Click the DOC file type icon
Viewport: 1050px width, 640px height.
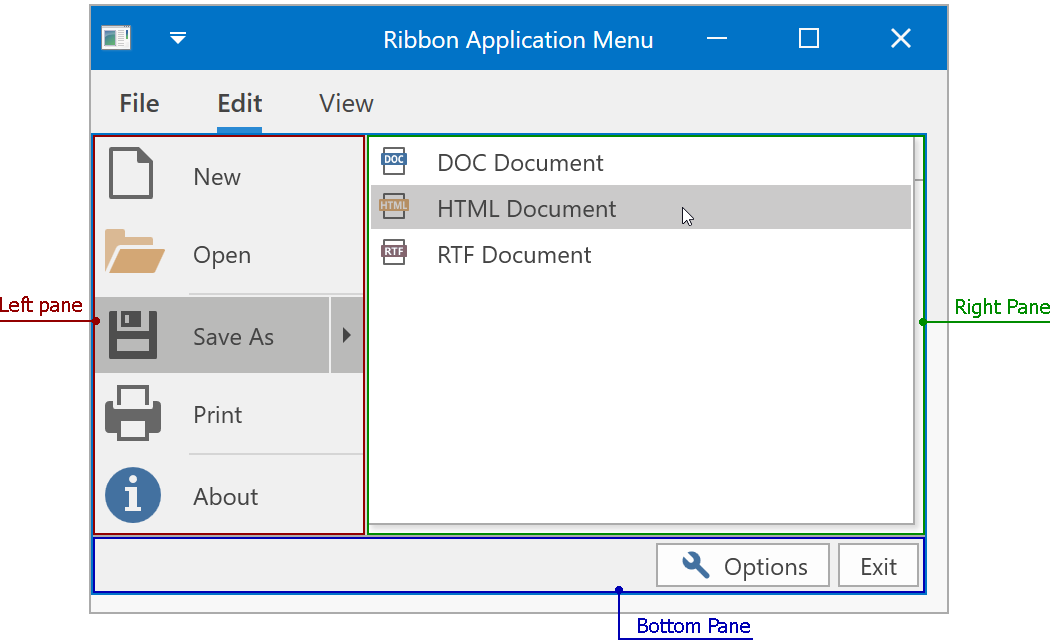coord(395,161)
